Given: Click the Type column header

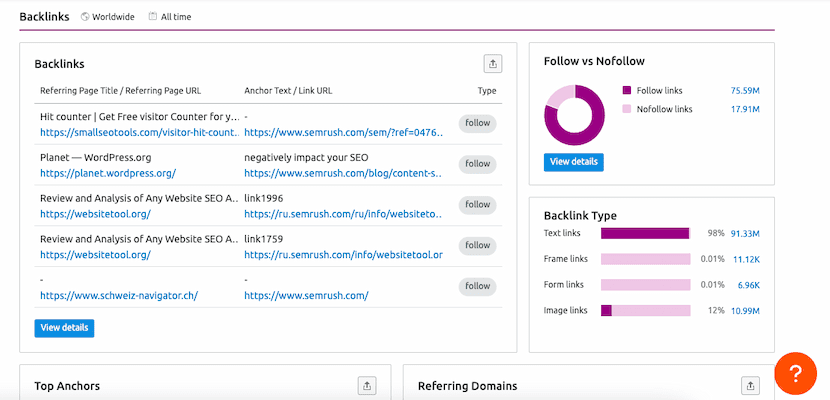Looking at the screenshot, I should [x=487, y=90].
